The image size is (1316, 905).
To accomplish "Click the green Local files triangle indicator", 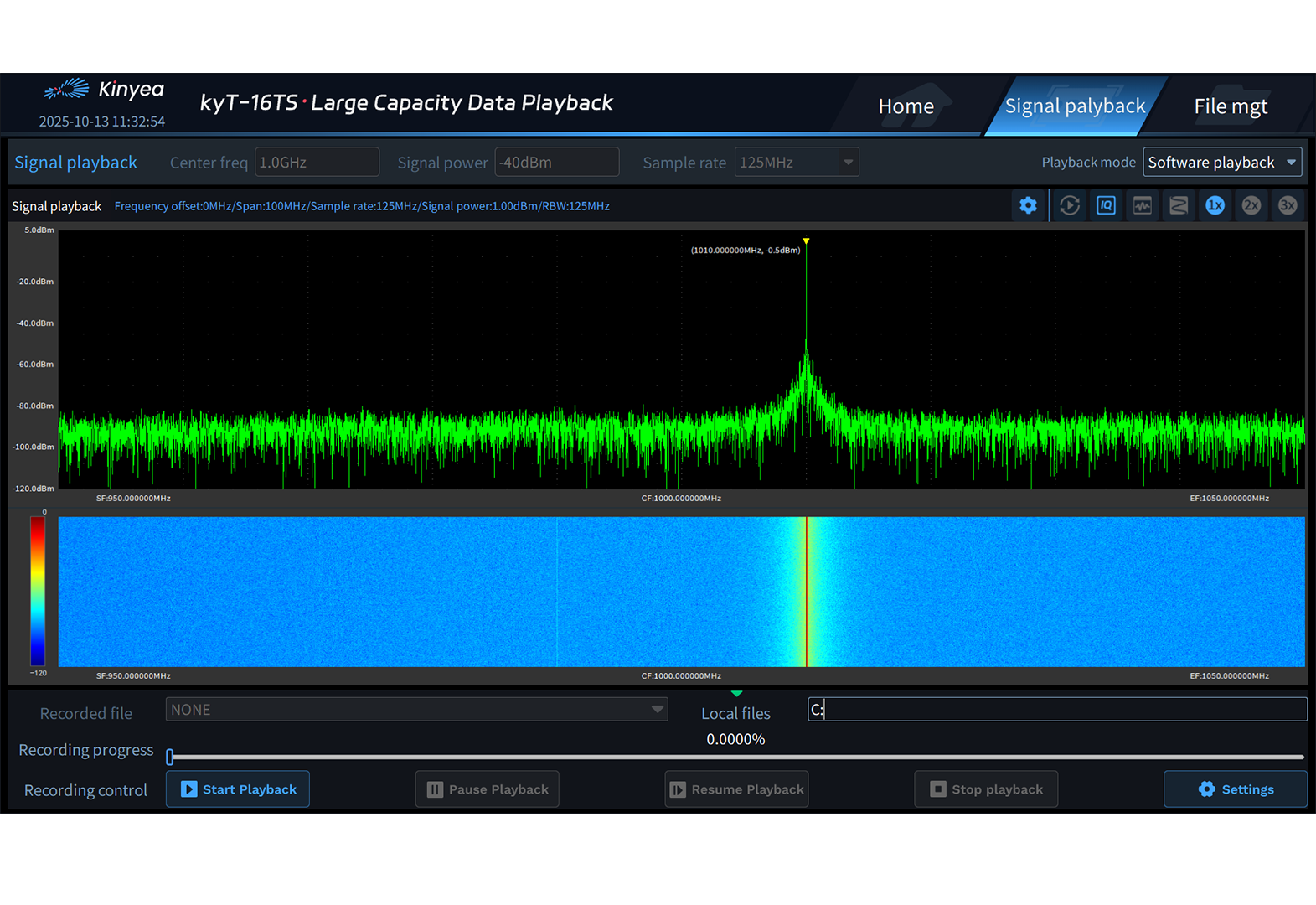I will pos(736,694).
